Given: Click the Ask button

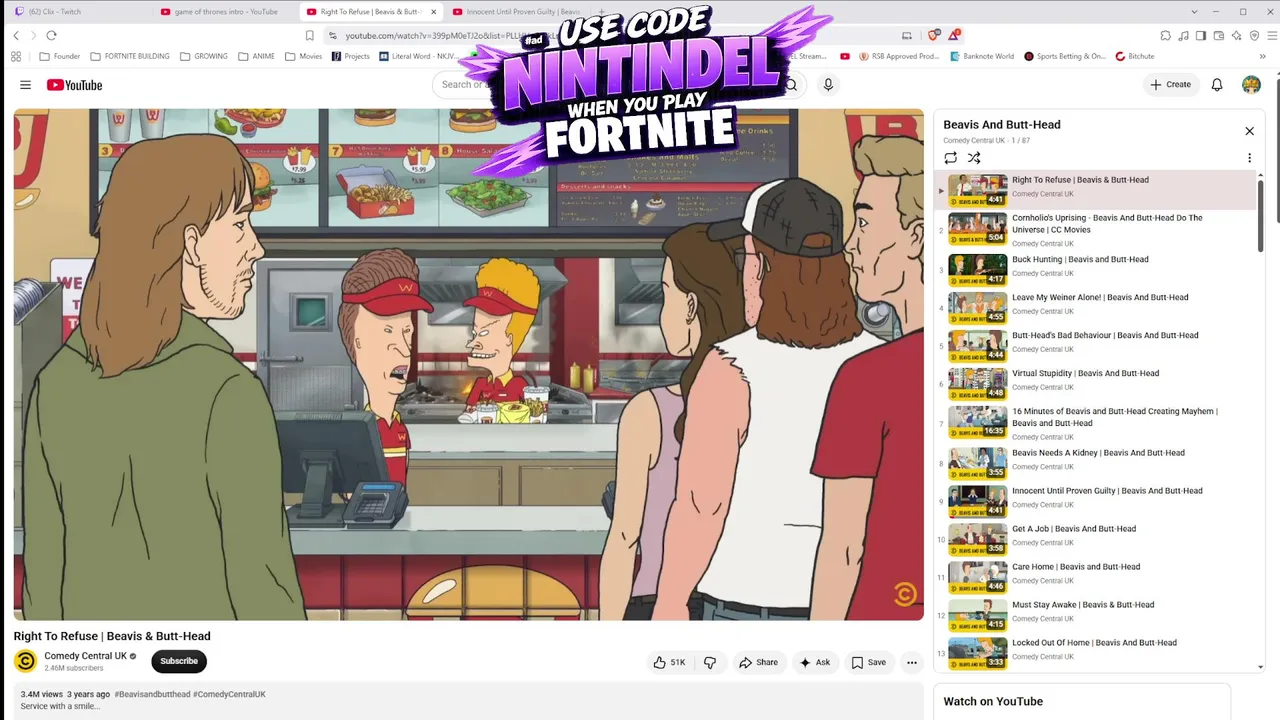Looking at the screenshot, I should coord(815,662).
